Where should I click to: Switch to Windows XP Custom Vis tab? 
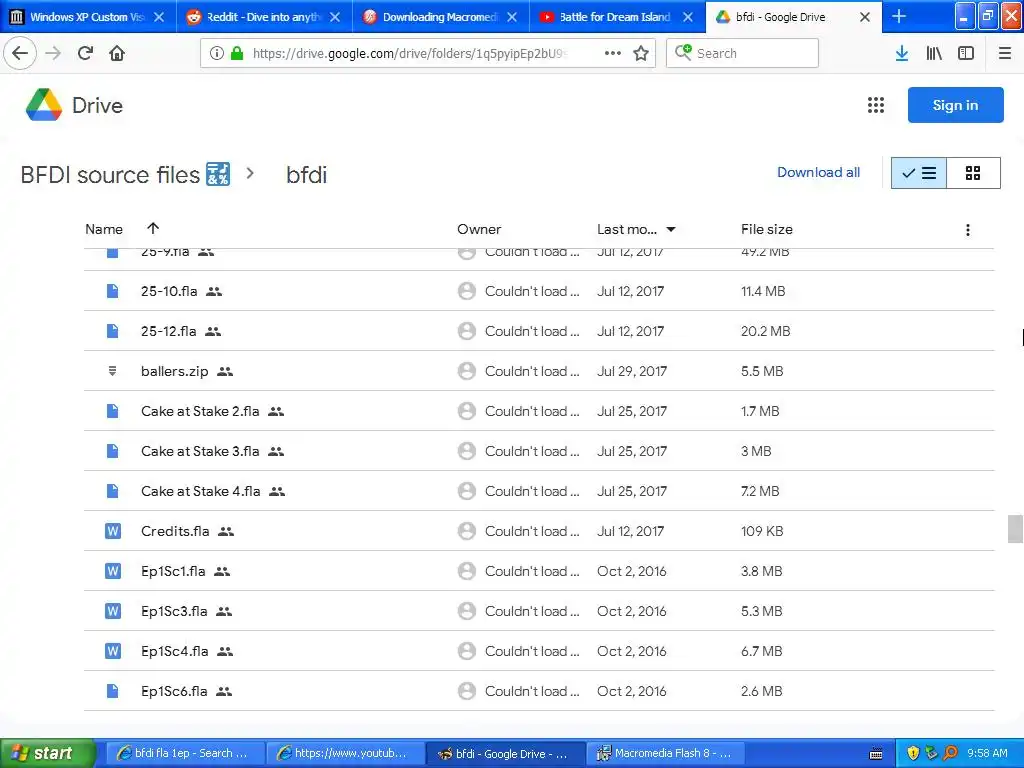88,16
